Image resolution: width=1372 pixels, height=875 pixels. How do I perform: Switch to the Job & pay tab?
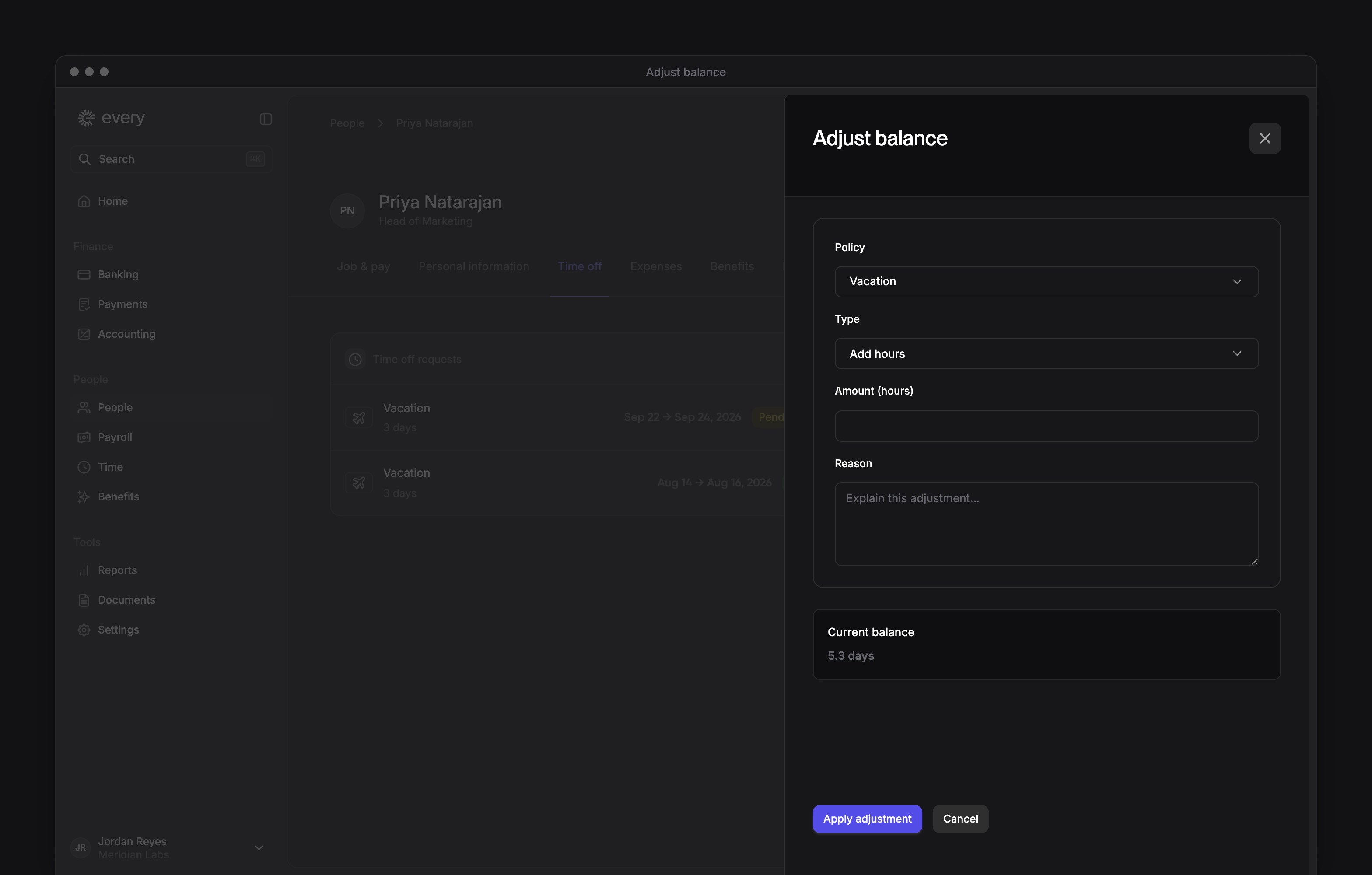tap(363, 266)
